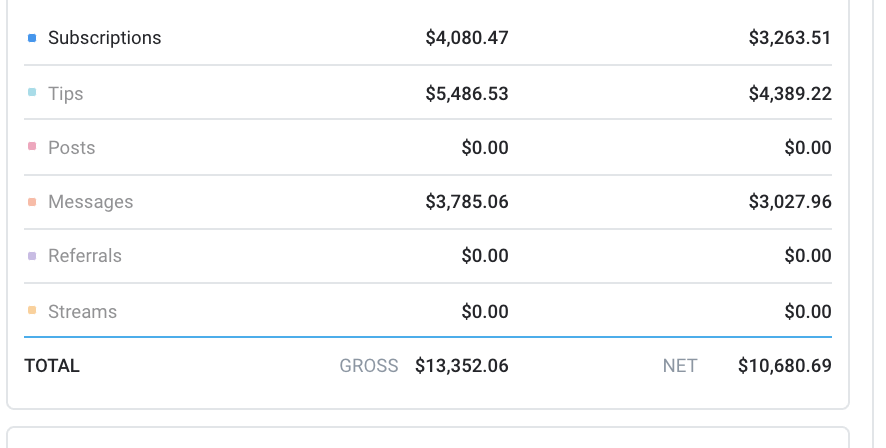Click the blue dot beside Subscriptions

32,38
